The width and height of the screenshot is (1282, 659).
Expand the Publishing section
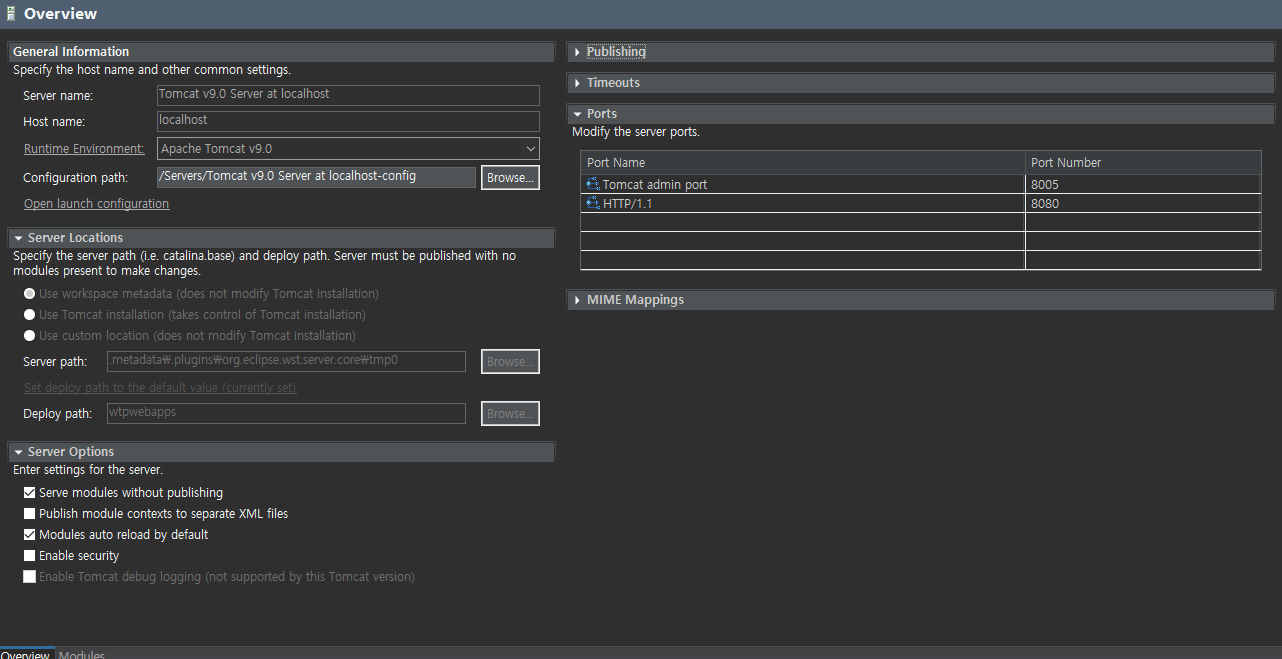pyautogui.click(x=578, y=52)
